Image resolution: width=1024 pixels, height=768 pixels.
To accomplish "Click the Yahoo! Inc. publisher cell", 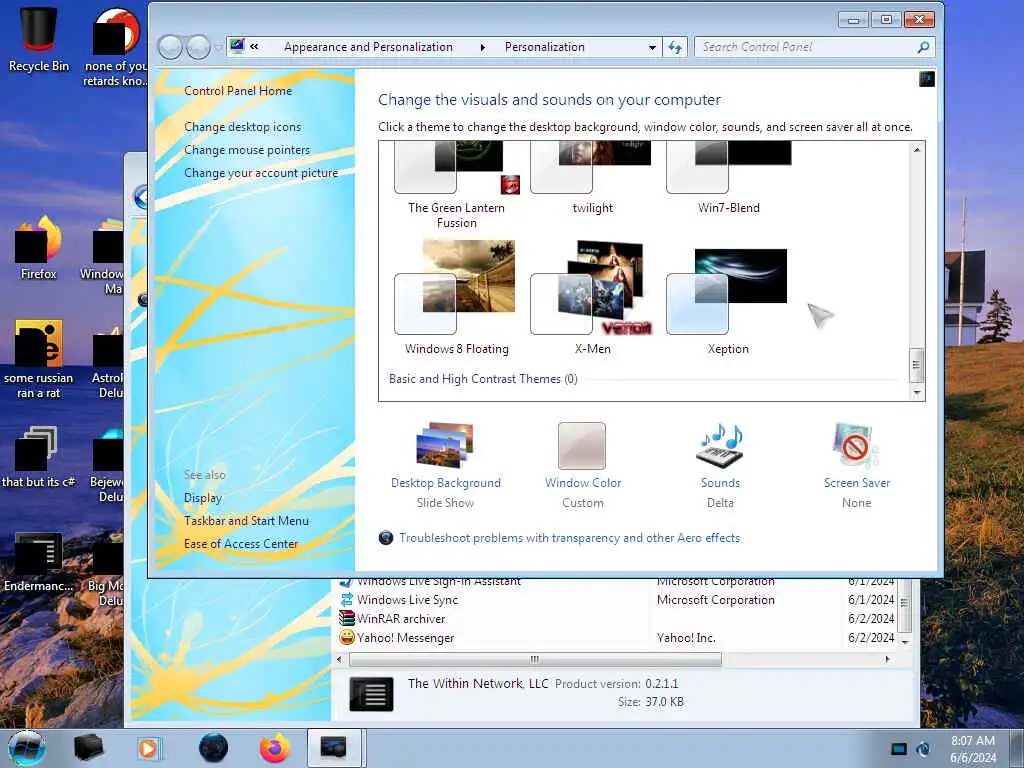I will (686, 637).
